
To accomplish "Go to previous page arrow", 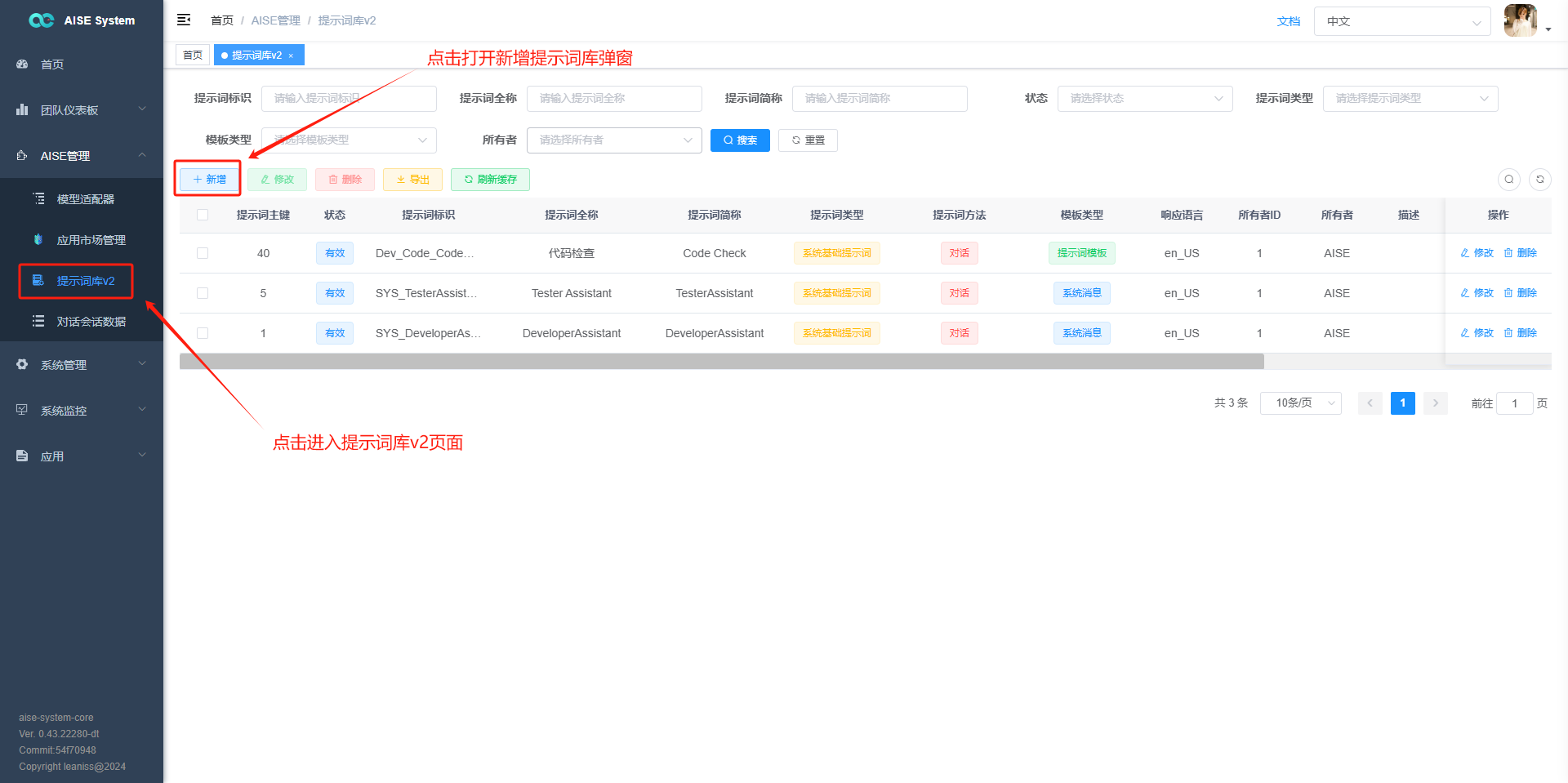I will [x=1370, y=403].
